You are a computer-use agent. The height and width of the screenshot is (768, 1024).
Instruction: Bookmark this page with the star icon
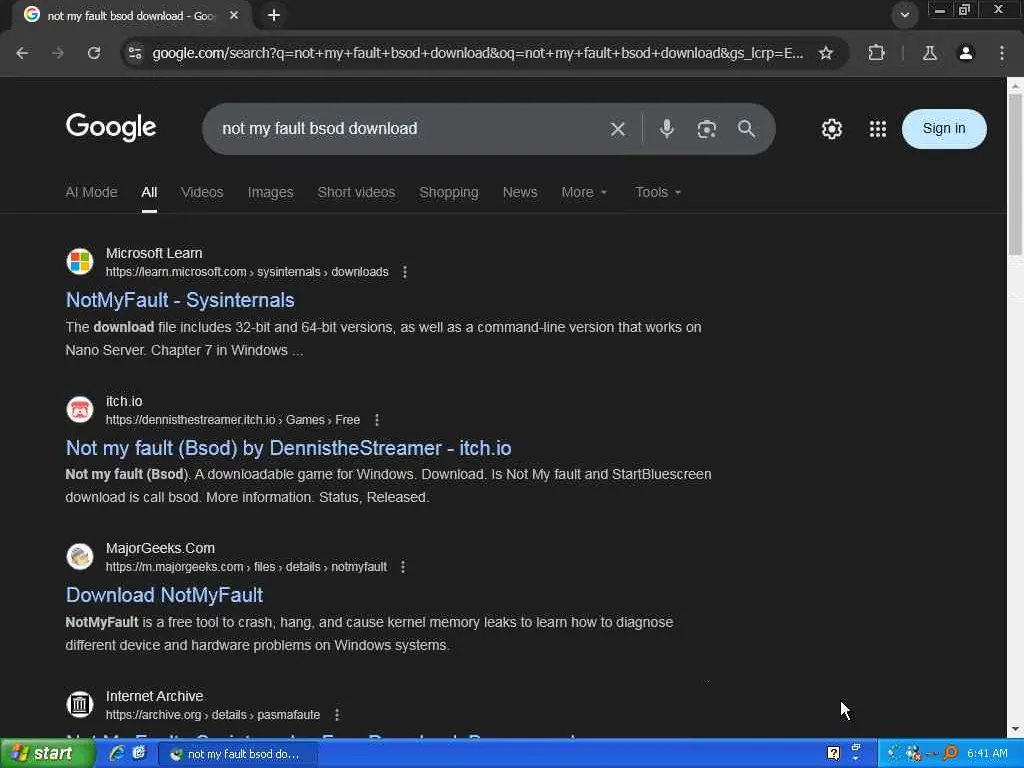coord(826,53)
